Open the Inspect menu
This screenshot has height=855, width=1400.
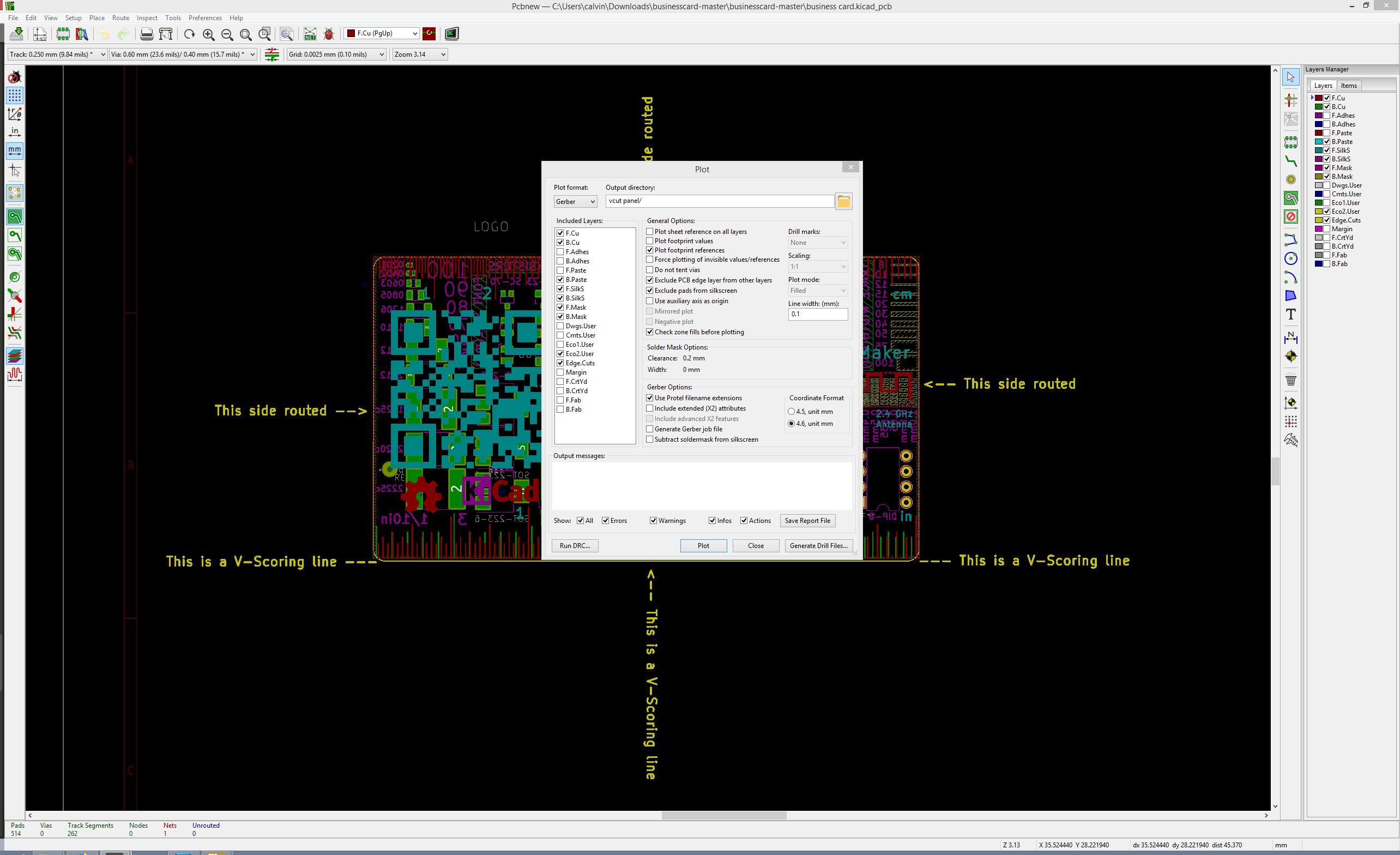click(x=147, y=18)
